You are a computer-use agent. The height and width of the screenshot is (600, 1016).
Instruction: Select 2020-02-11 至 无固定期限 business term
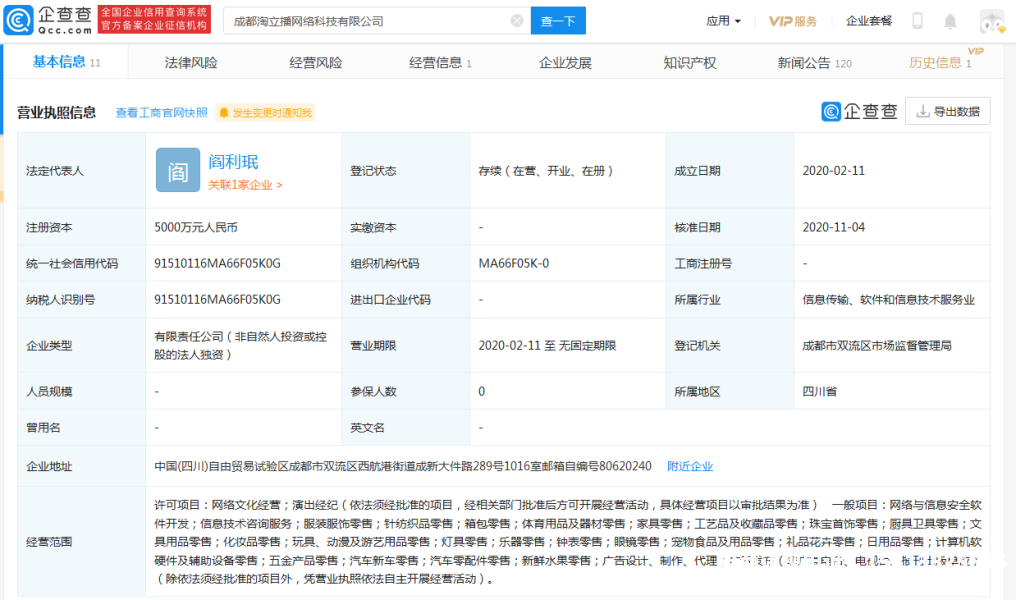point(547,346)
